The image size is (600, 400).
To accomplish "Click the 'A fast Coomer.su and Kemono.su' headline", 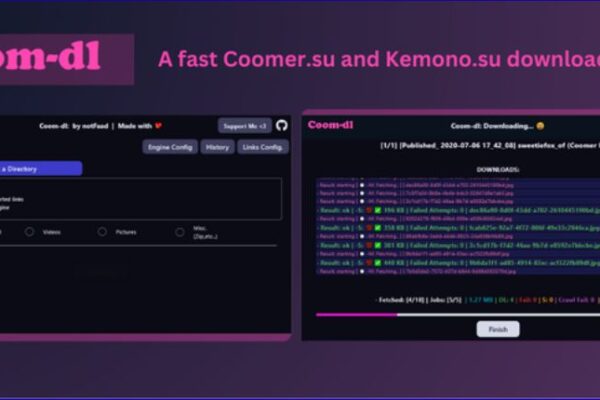I will click(379, 59).
